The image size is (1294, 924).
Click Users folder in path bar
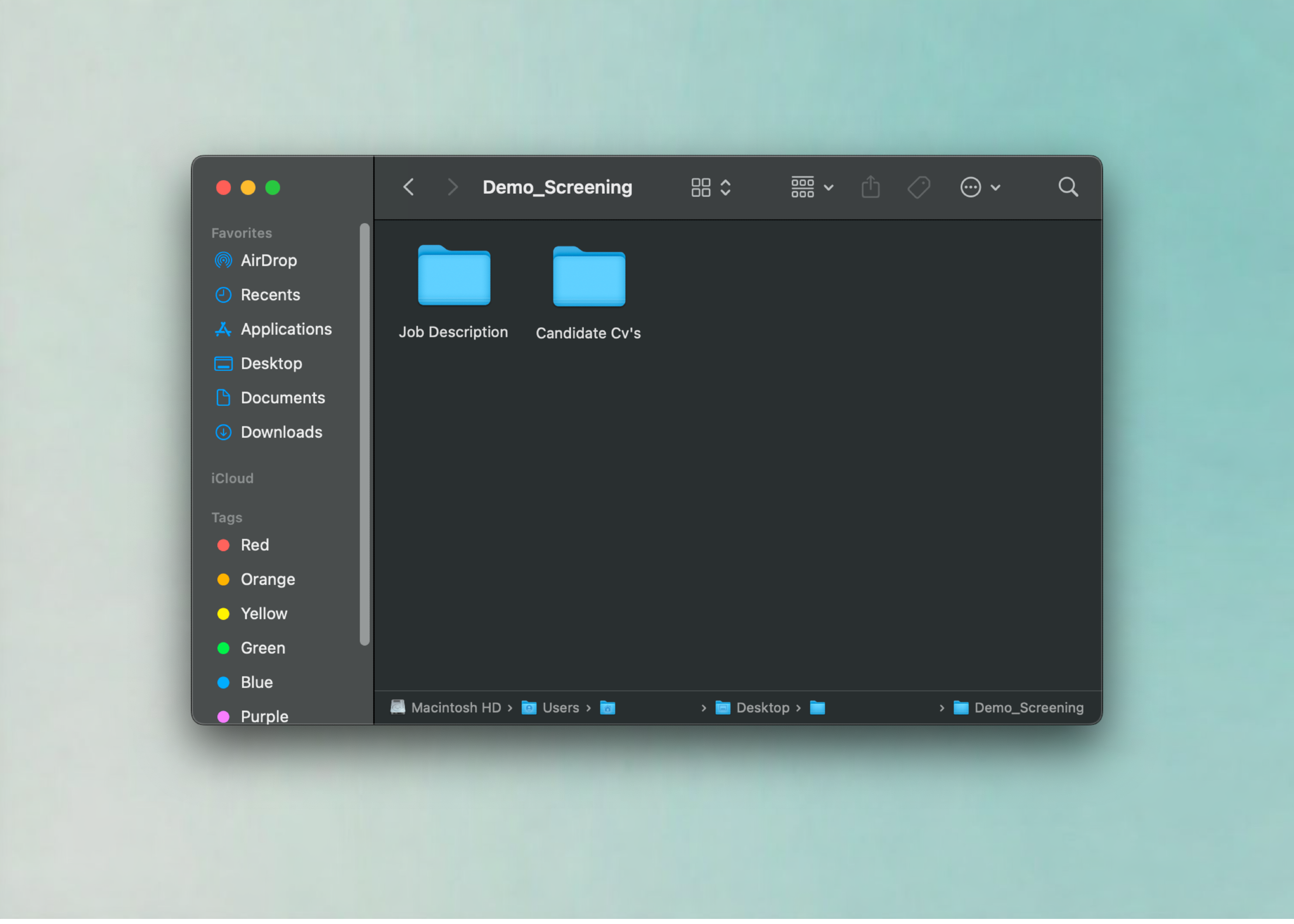(x=560, y=707)
